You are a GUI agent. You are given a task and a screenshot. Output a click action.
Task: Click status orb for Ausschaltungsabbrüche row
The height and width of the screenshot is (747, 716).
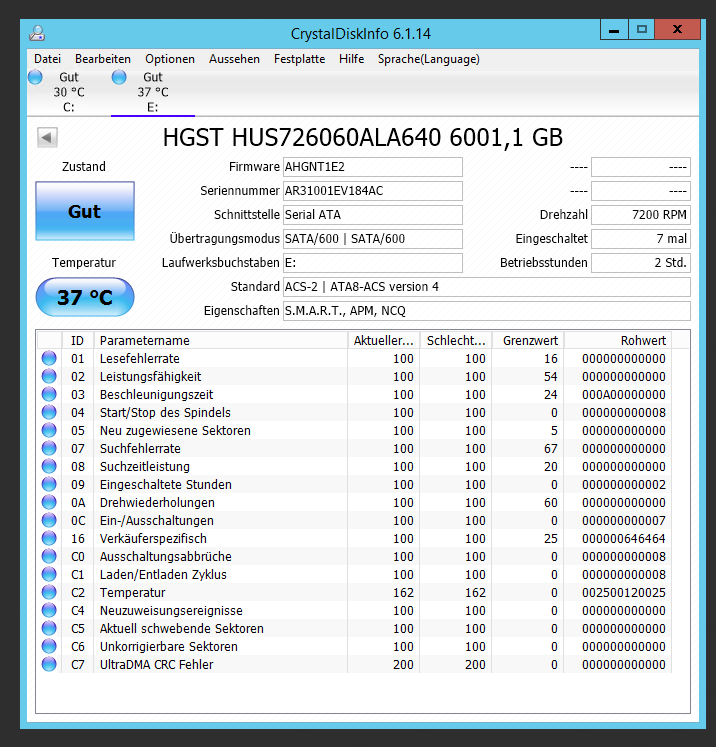pos(49,556)
